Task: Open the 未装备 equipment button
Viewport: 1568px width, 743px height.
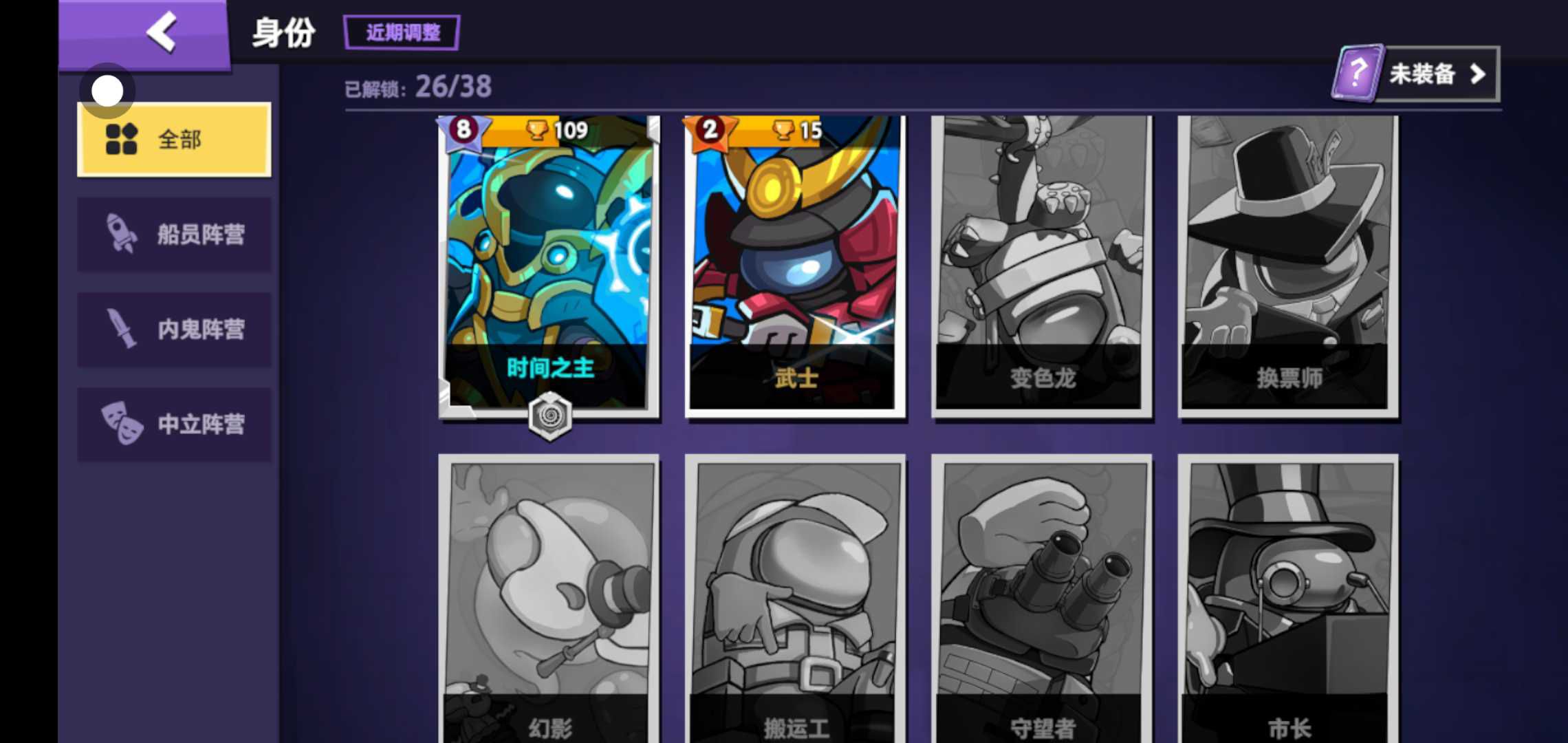Action: tap(1416, 74)
